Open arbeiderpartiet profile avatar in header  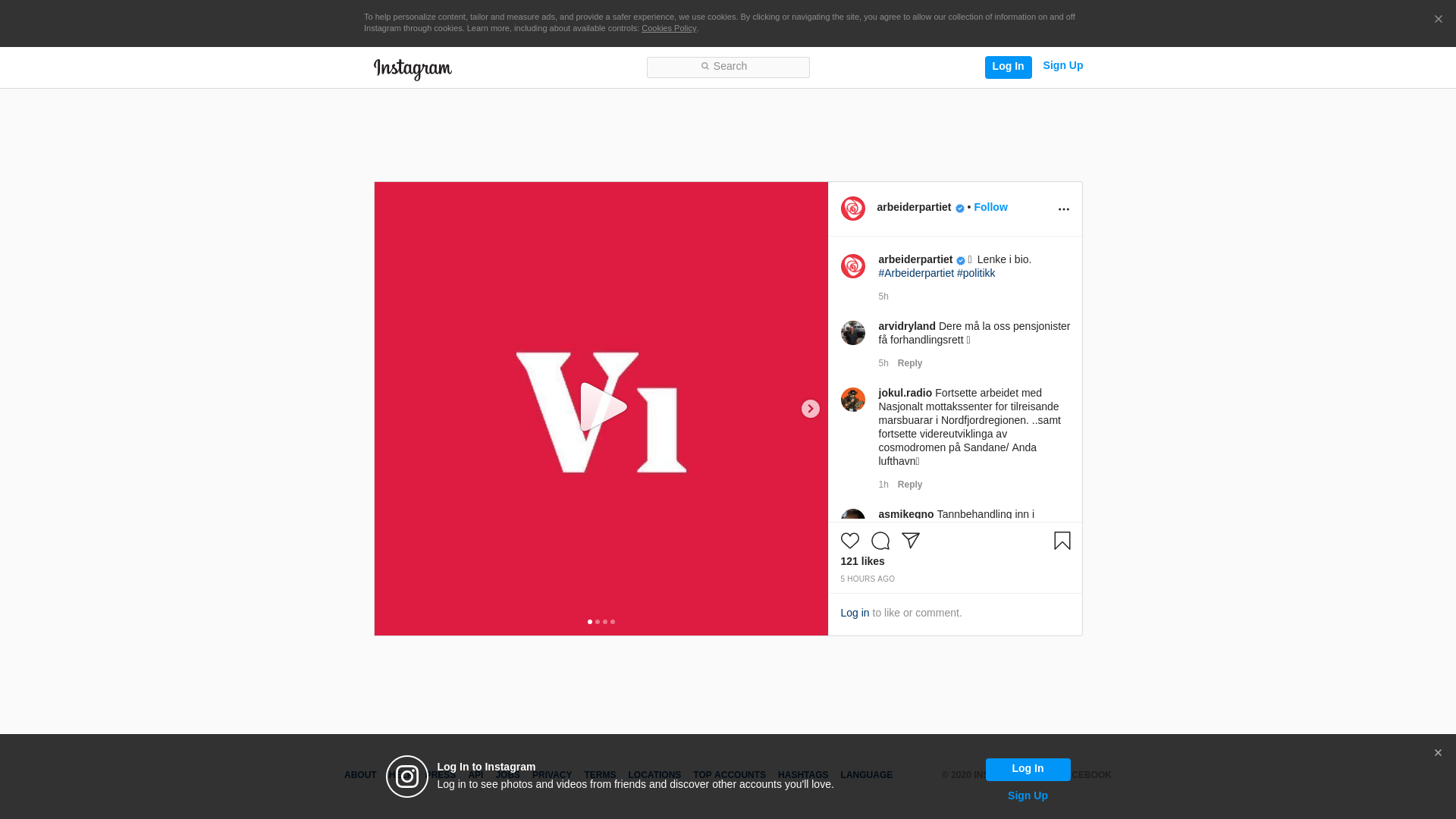852,209
